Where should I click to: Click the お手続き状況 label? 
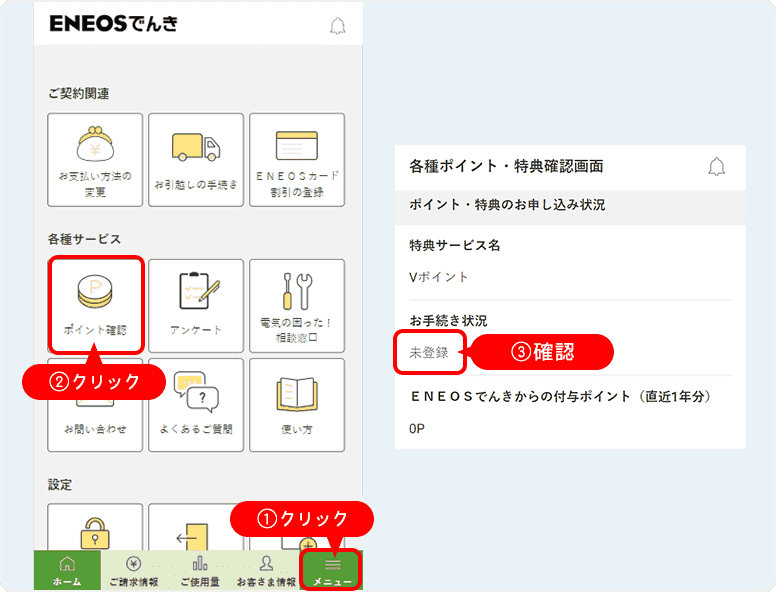click(448, 320)
